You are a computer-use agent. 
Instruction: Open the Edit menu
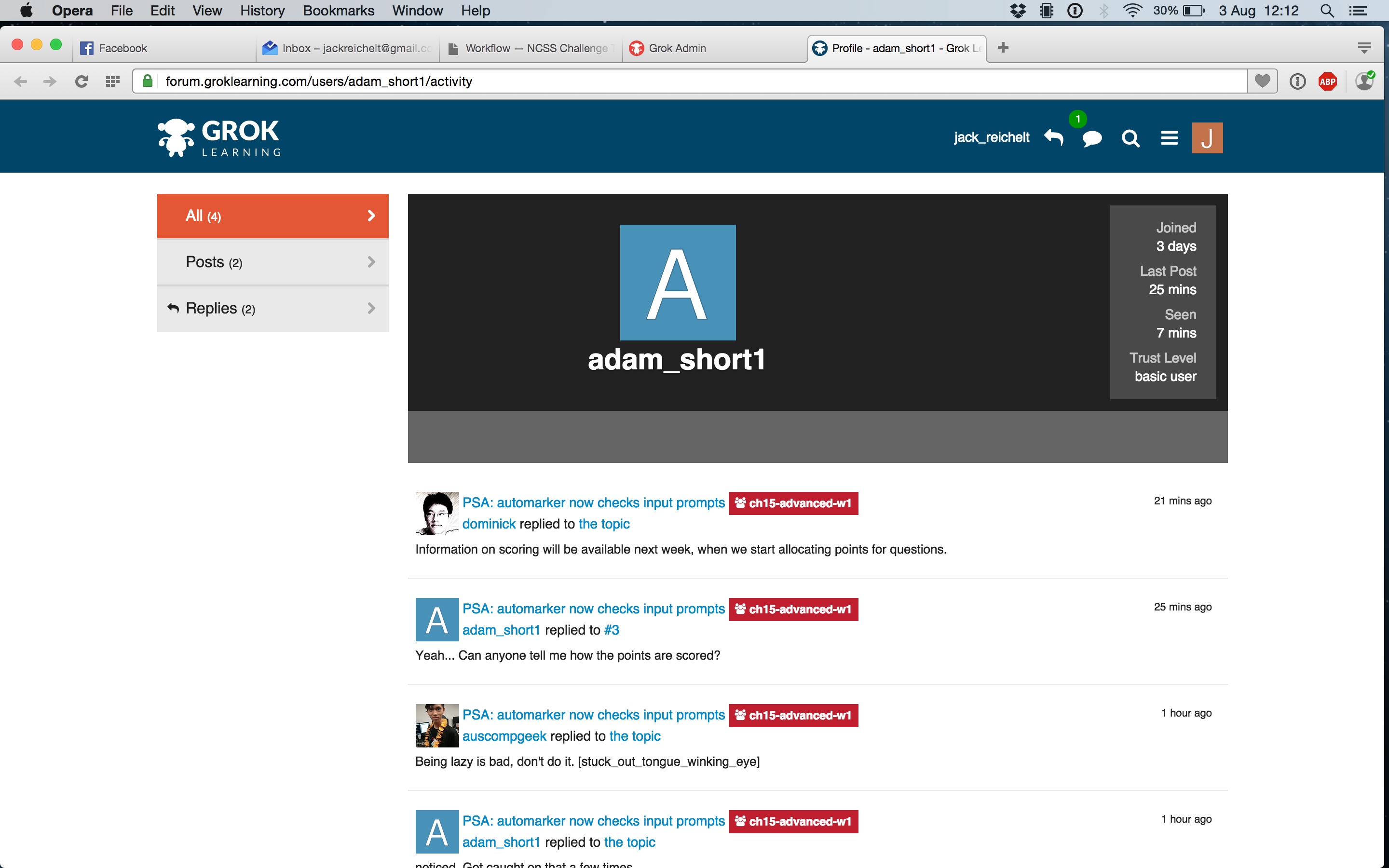[x=163, y=11]
